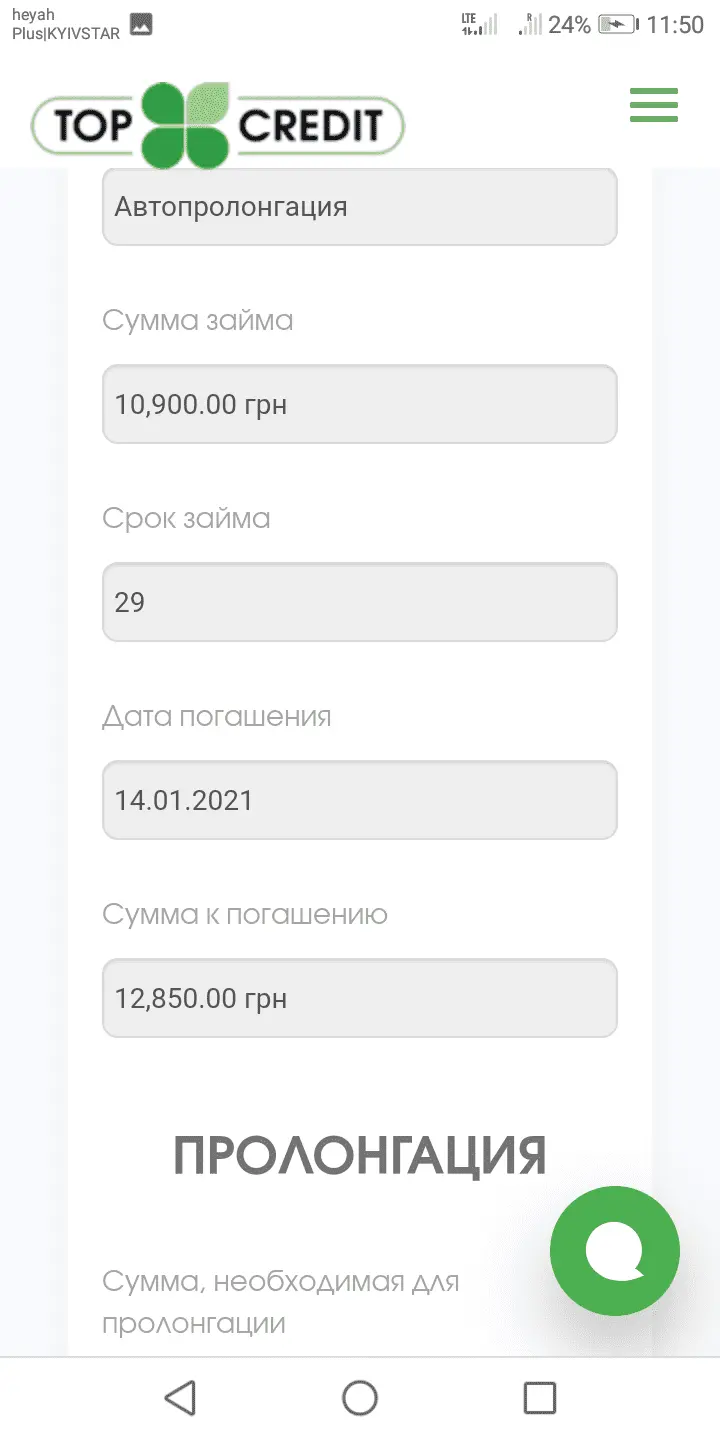
Task: Tap the battery charging icon
Action: tap(617, 25)
